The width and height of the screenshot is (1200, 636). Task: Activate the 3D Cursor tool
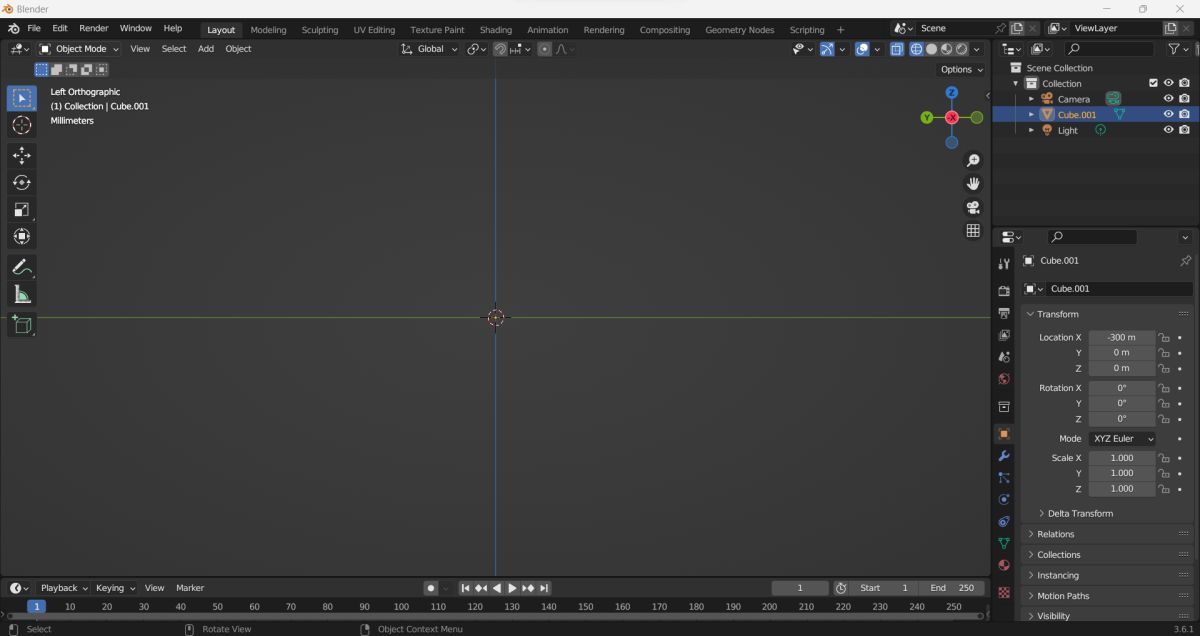pyautogui.click(x=22, y=125)
